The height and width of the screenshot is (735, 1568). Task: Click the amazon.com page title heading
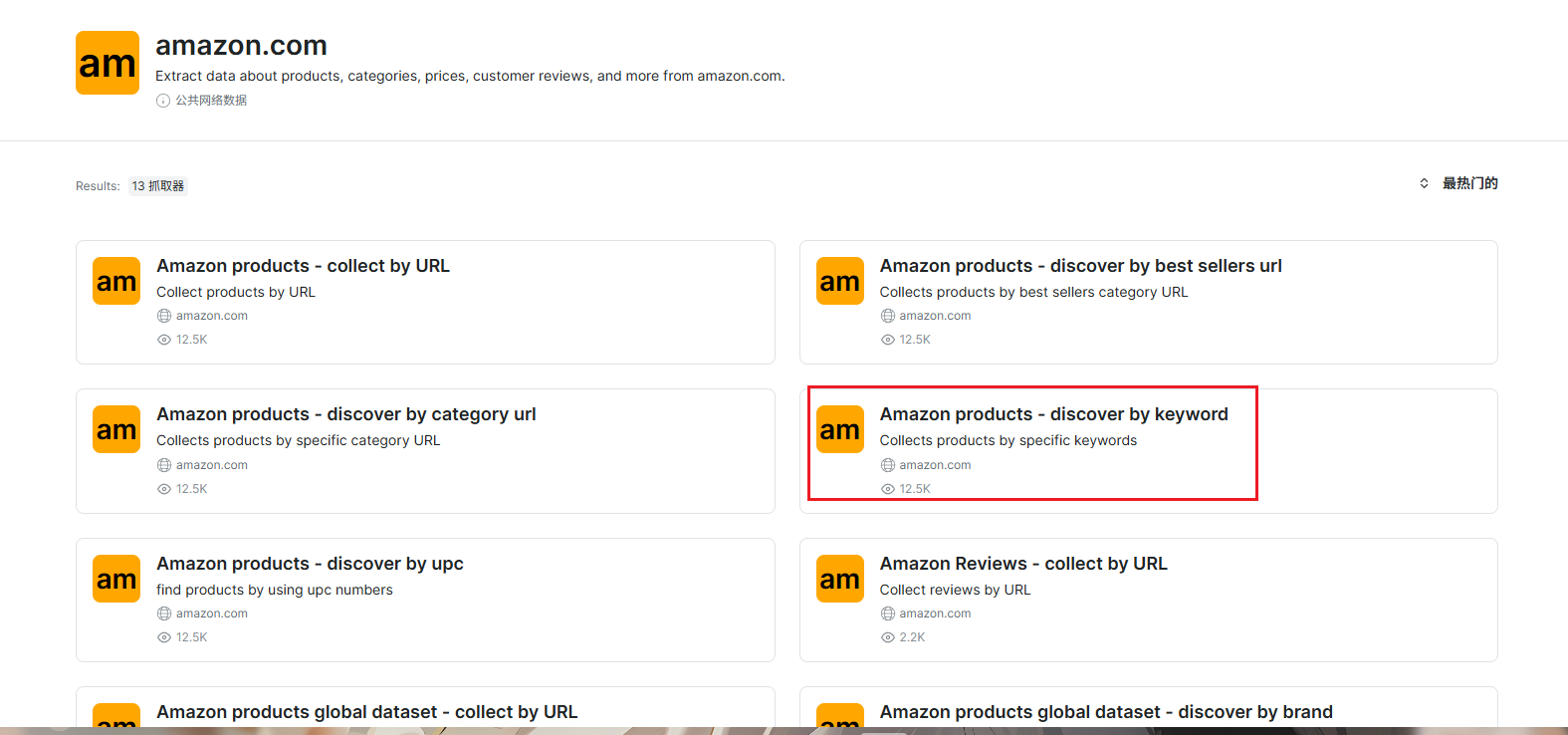[x=241, y=46]
